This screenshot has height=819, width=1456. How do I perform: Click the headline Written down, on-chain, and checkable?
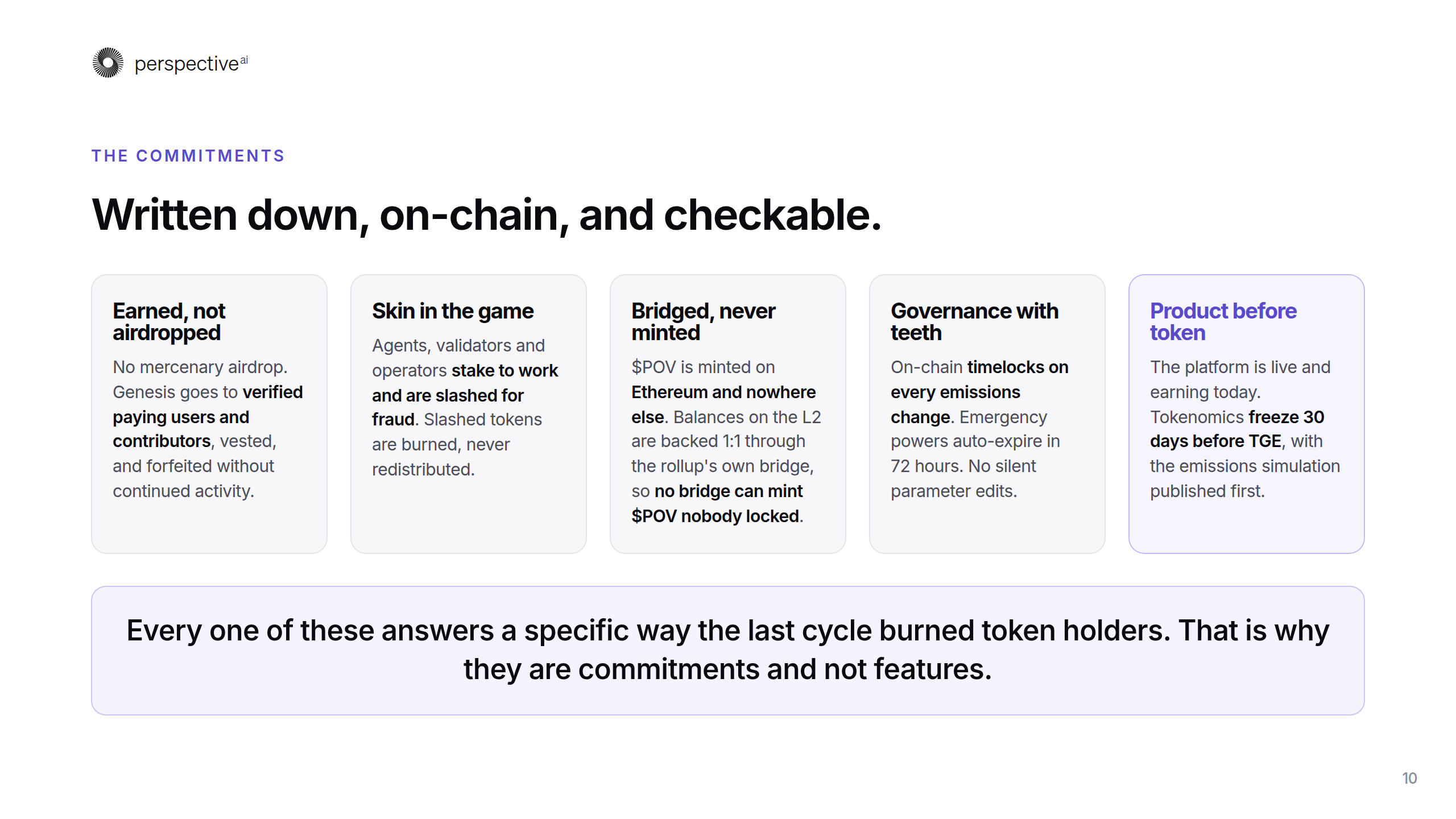[x=487, y=215]
